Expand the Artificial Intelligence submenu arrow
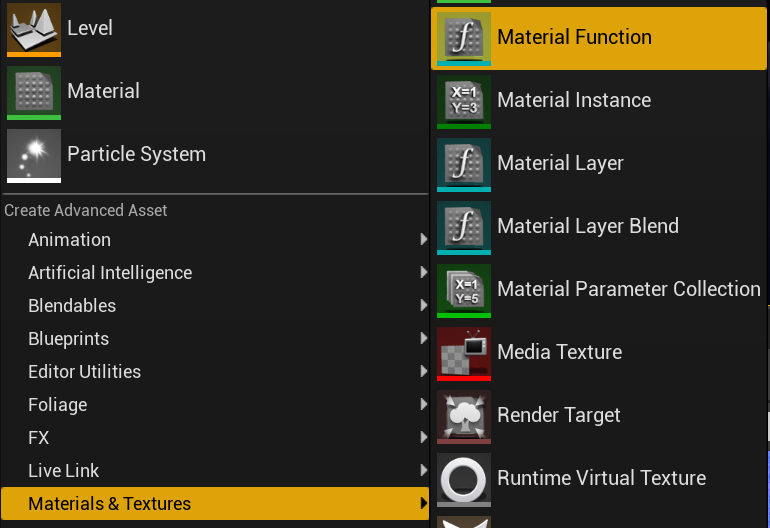 coord(424,272)
